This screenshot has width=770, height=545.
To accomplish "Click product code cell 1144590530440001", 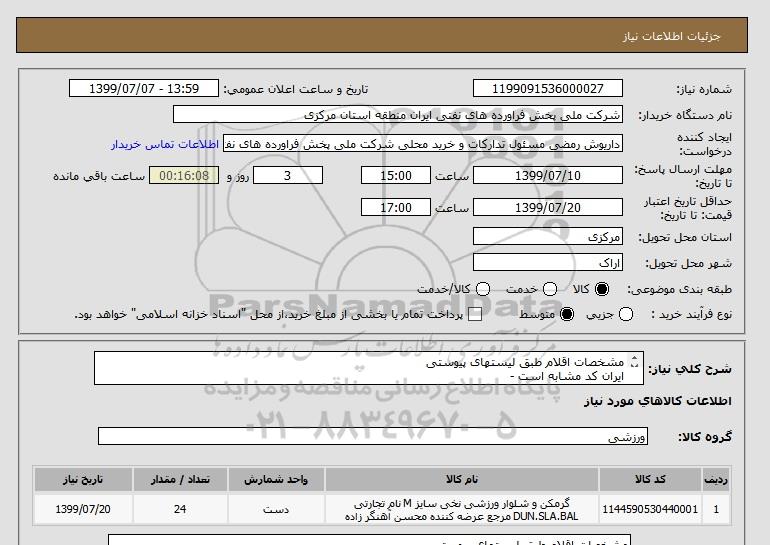I will click(650, 509).
